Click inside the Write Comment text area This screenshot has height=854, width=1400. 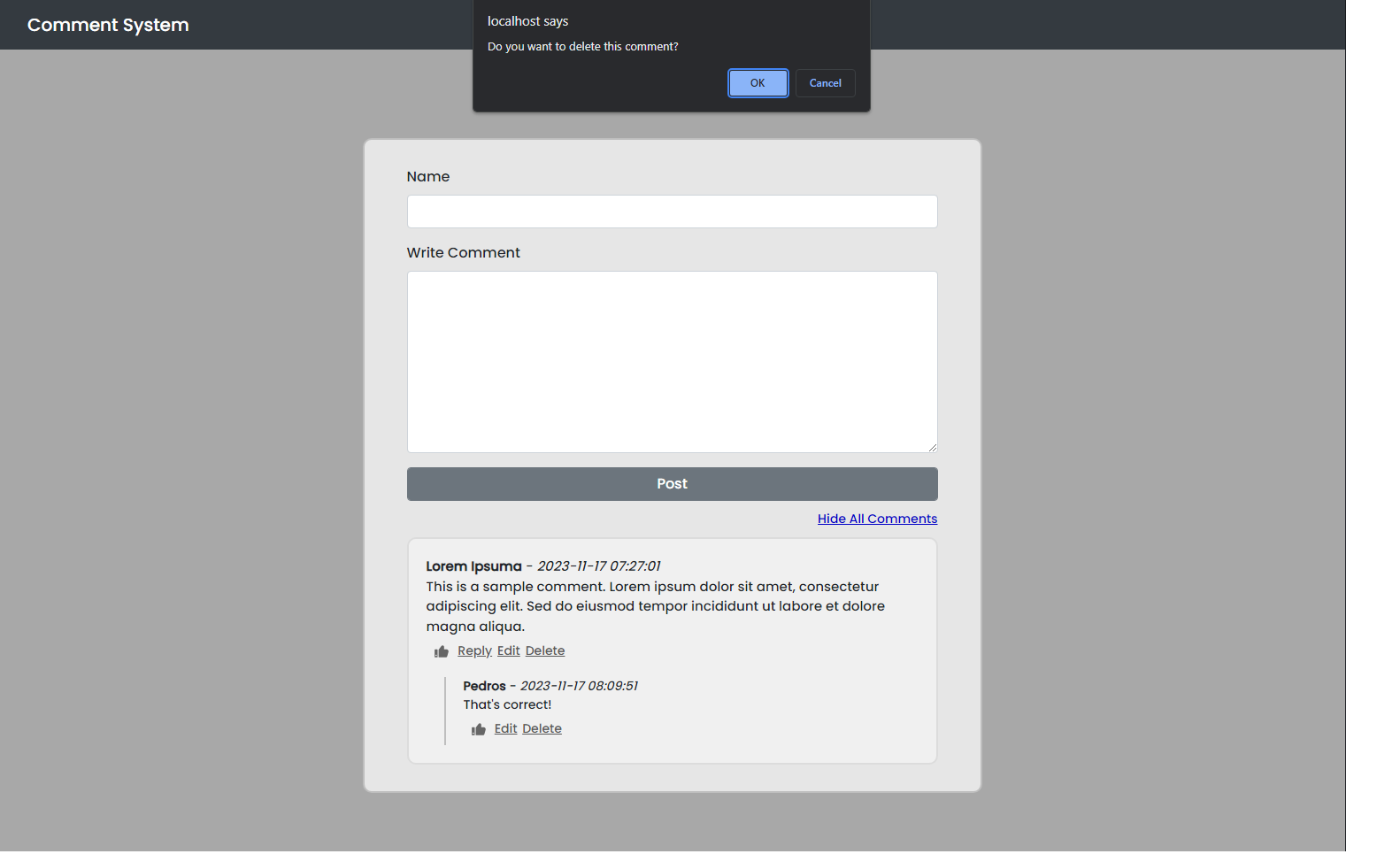coord(672,362)
